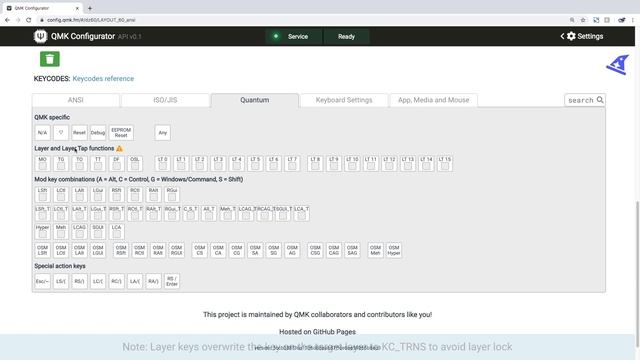Viewport: 640px width, 360px height.
Task: Pick the OSL layer key
Action: click(x=135, y=164)
